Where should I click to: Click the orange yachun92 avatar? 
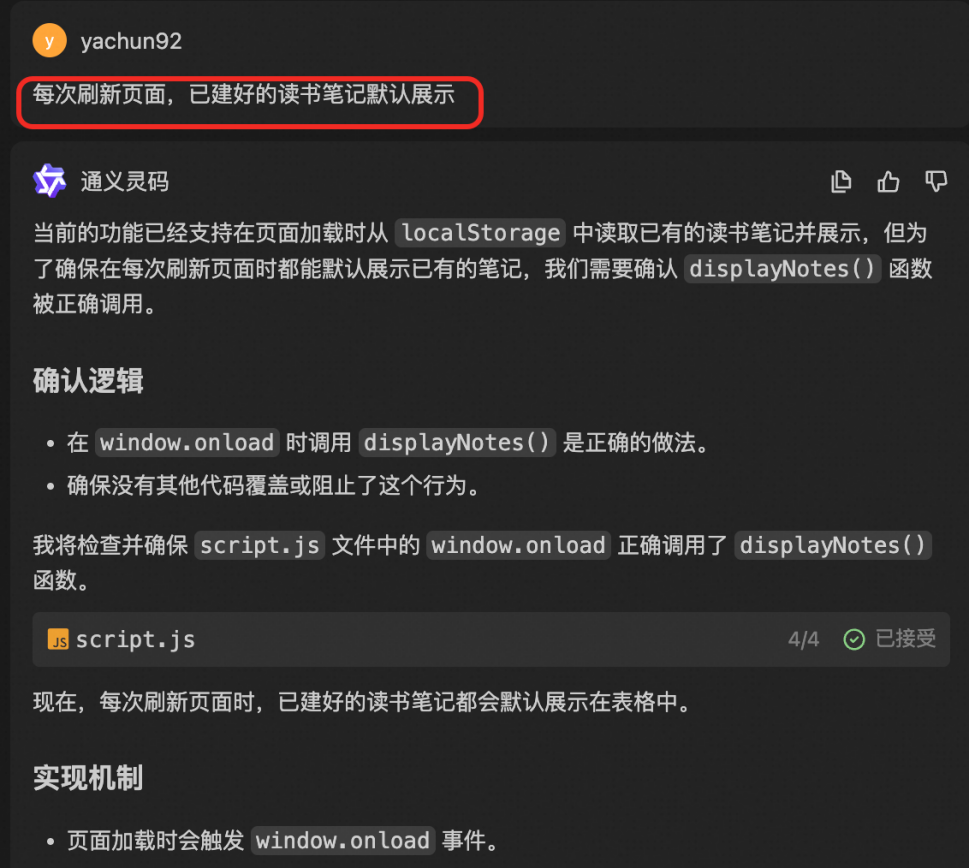49,41
